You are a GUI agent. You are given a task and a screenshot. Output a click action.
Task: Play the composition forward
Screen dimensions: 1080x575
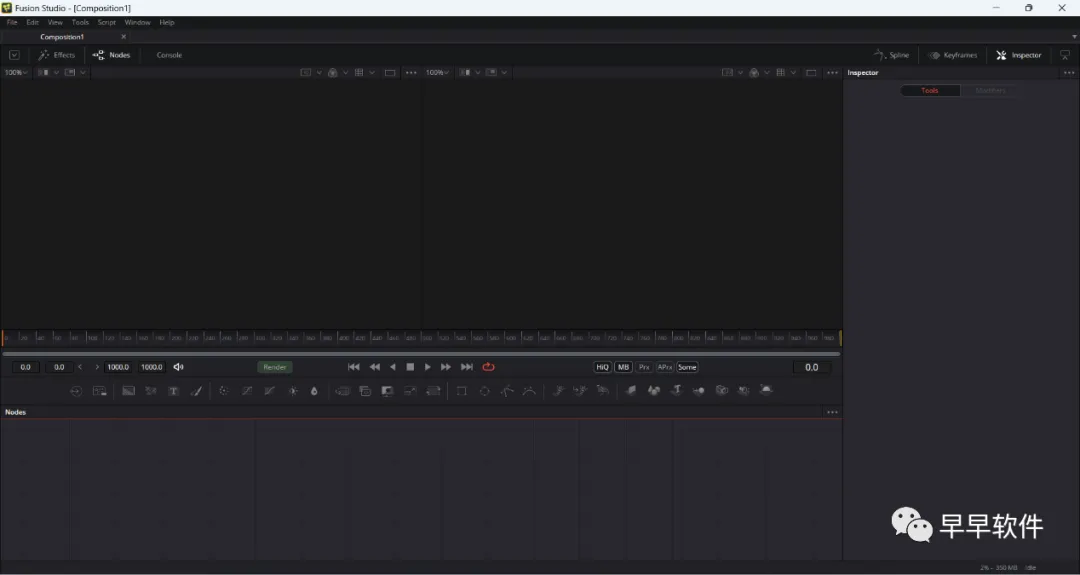point(428,367)
